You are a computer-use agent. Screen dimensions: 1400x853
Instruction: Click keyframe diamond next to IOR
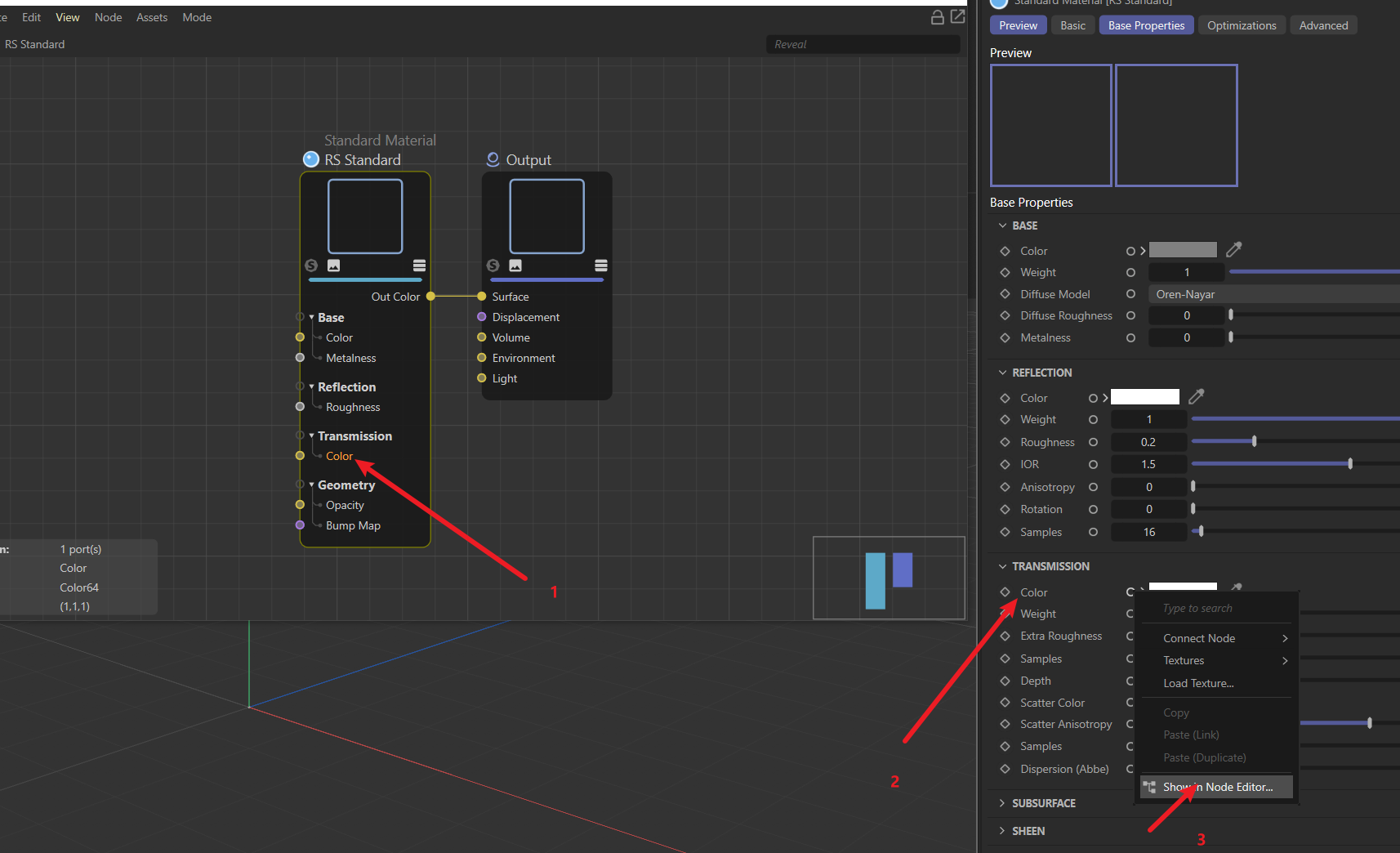(1005, 464)
